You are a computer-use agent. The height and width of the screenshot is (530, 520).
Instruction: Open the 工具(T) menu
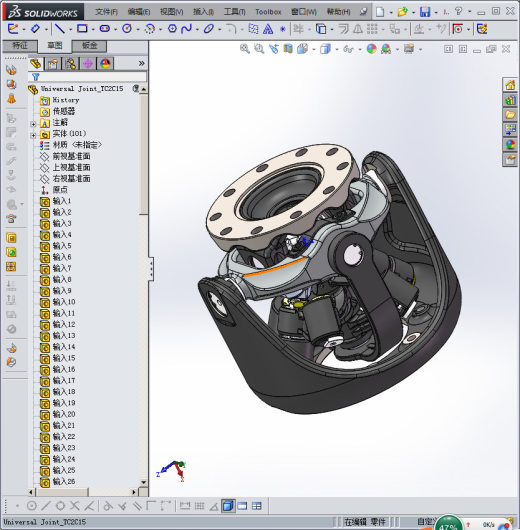coord(234,12)
